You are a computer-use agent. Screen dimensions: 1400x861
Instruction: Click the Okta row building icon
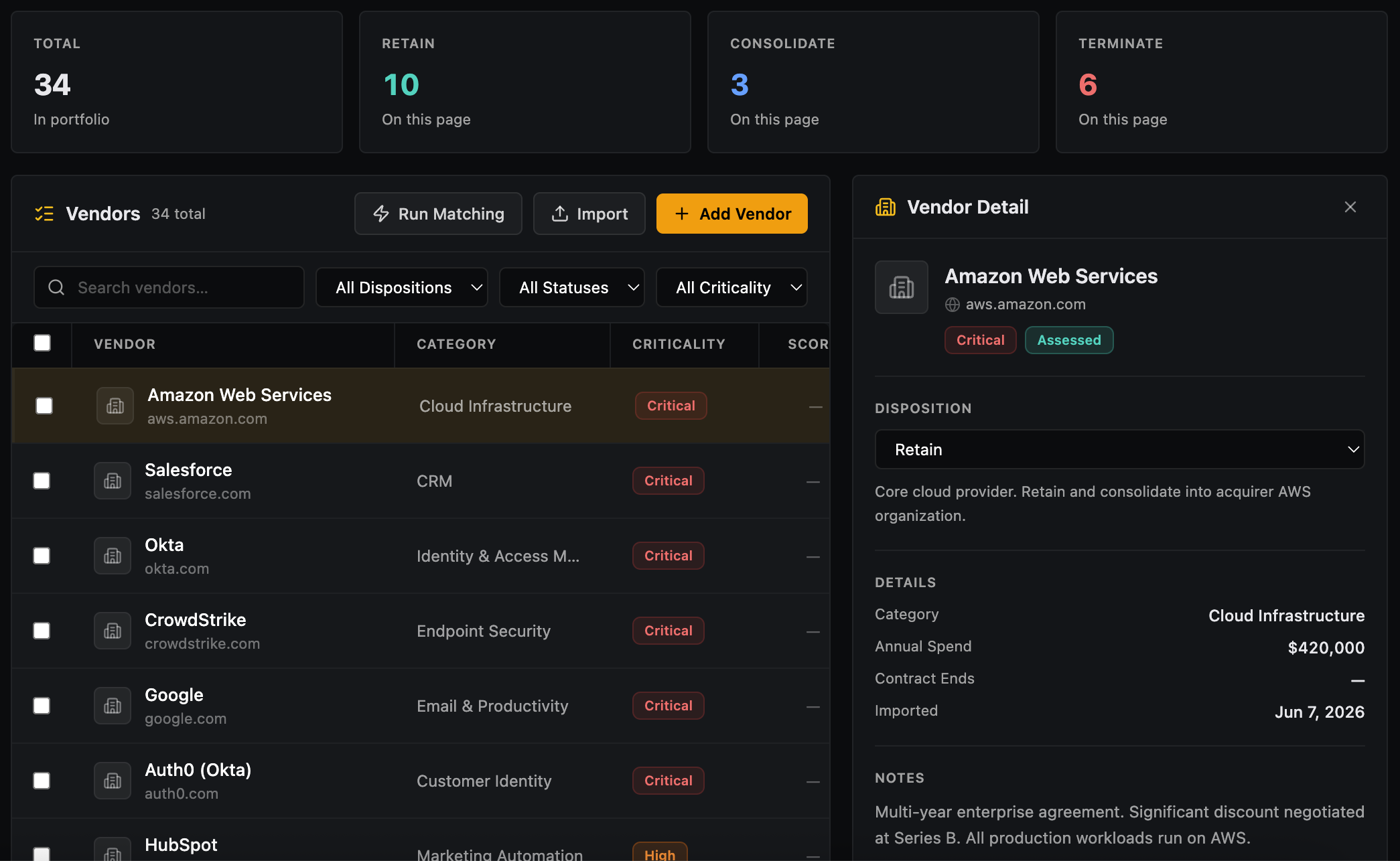pos(113,556)
